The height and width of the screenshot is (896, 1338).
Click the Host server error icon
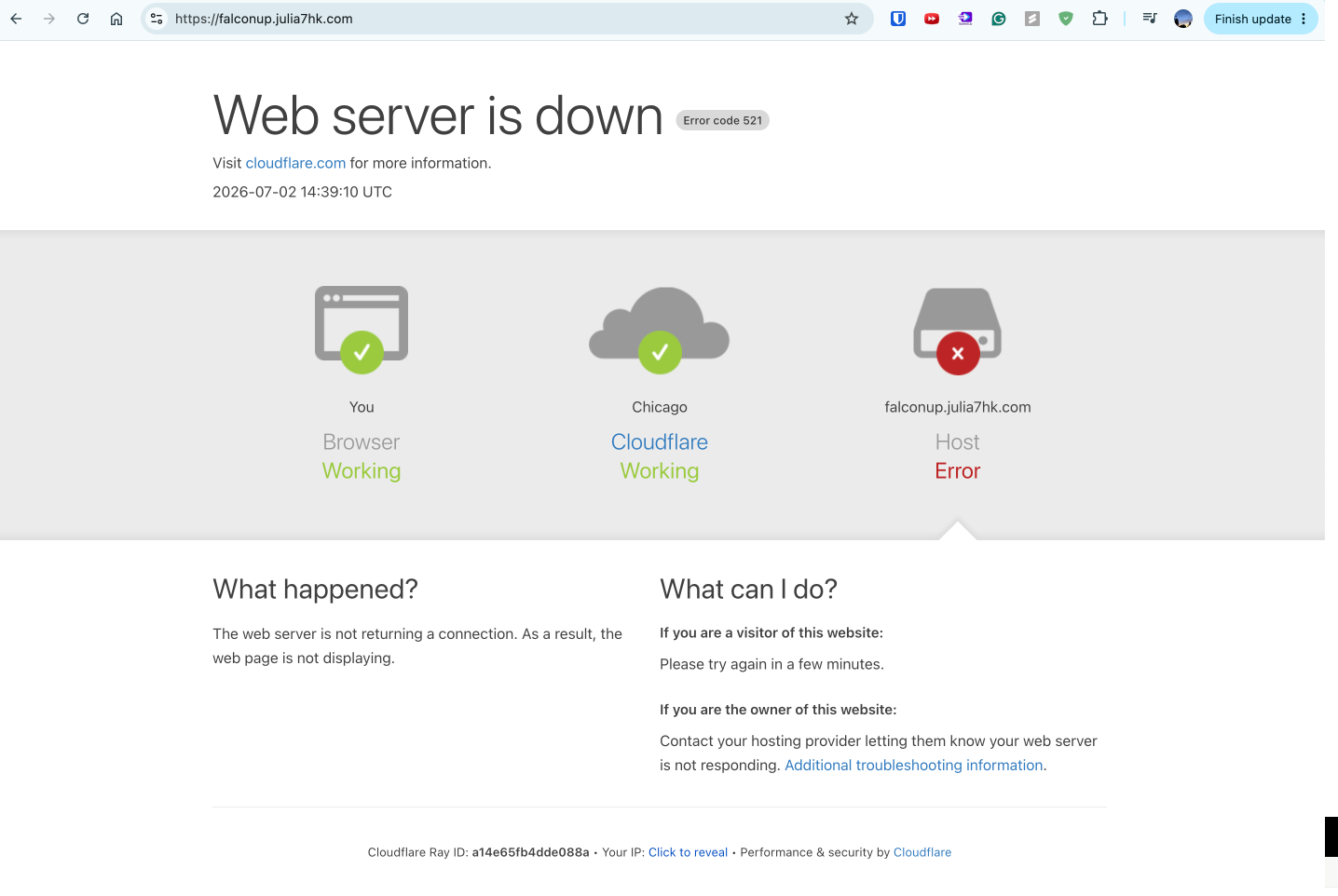click(x=958, y=331)
